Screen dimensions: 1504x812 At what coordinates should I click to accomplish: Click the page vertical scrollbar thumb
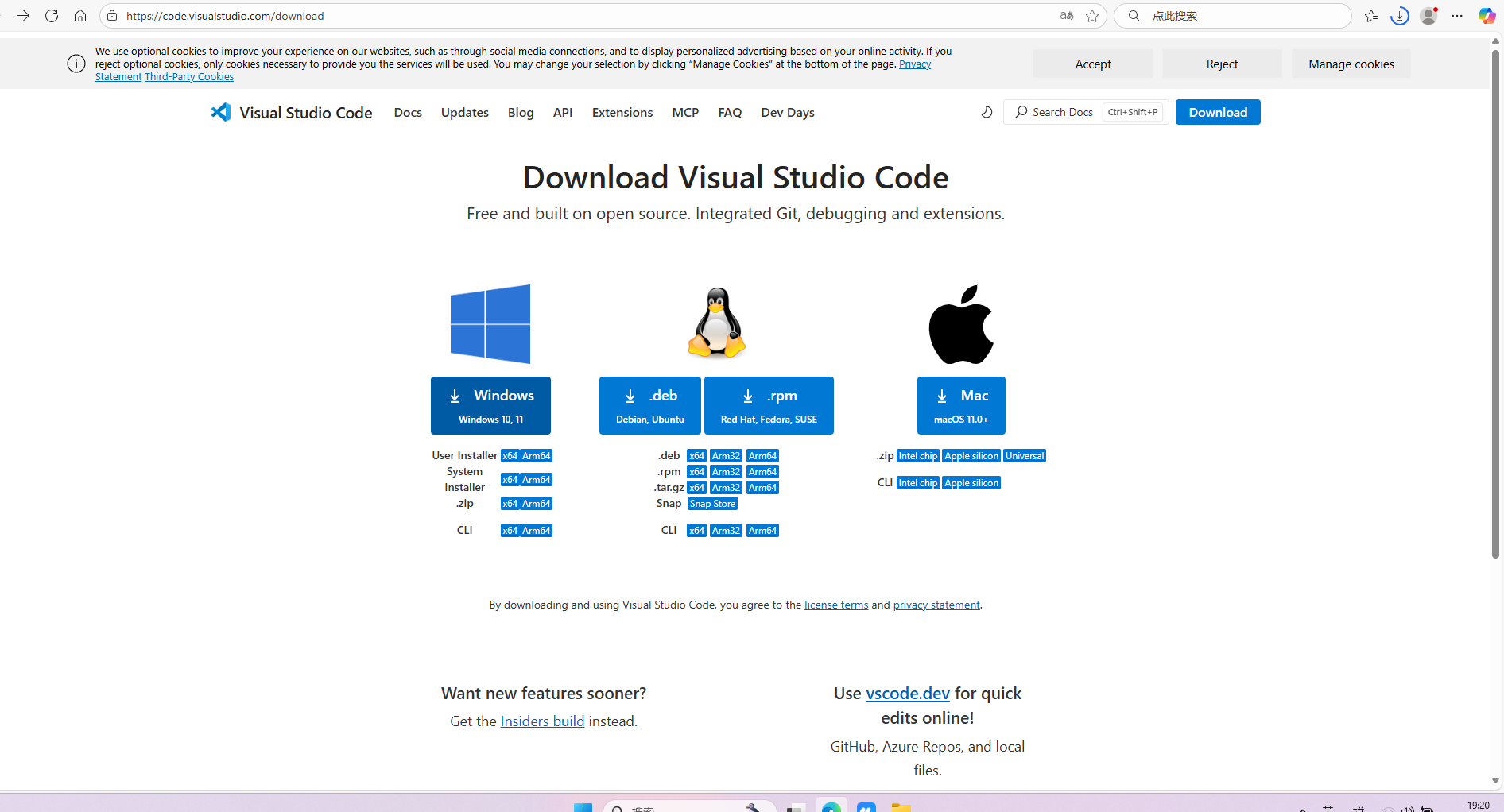click(x=1495, y=304)
